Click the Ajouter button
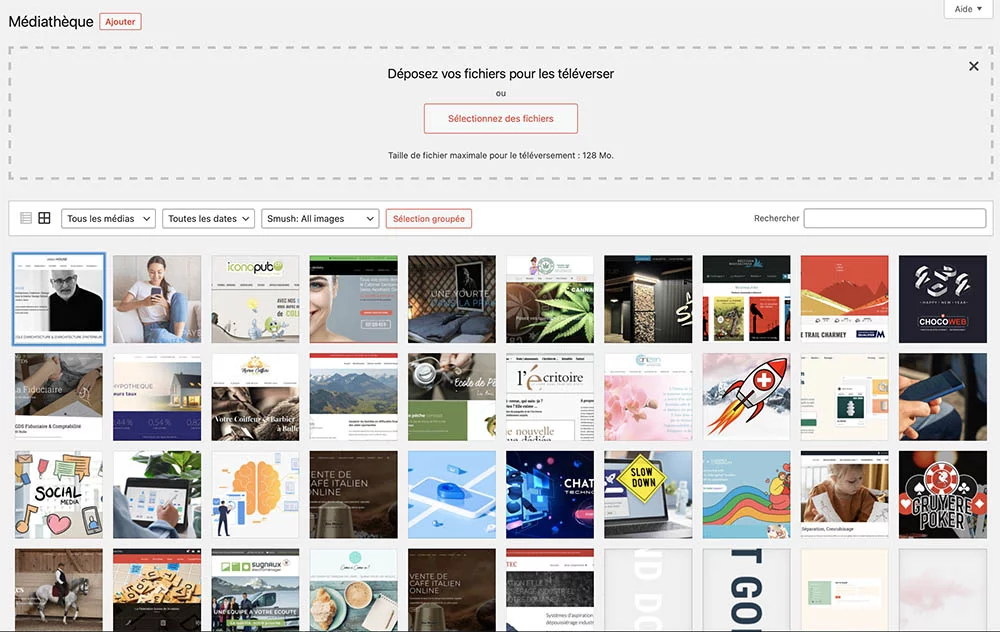 [x=120, y=22]
